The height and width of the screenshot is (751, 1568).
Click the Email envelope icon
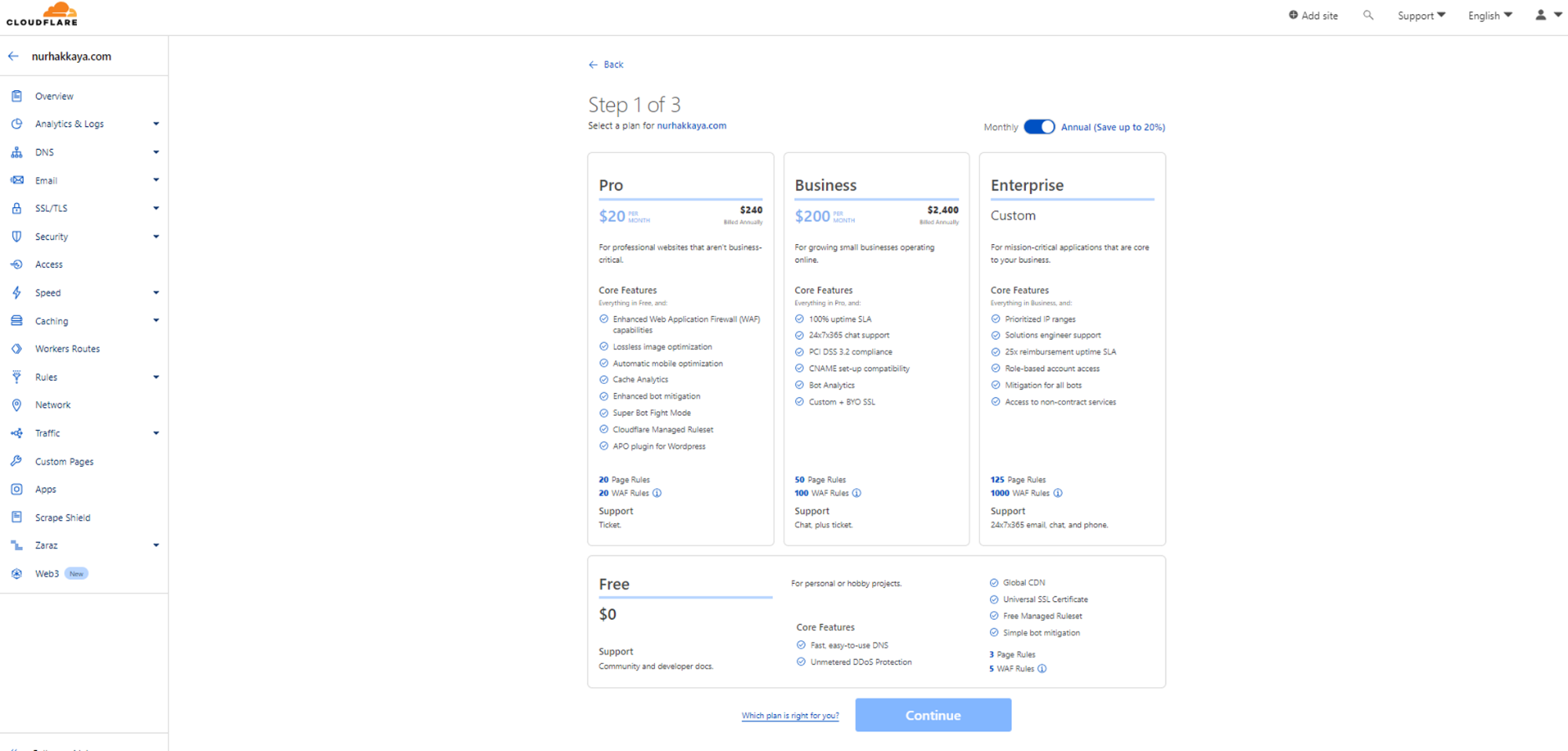pos(16,180)
